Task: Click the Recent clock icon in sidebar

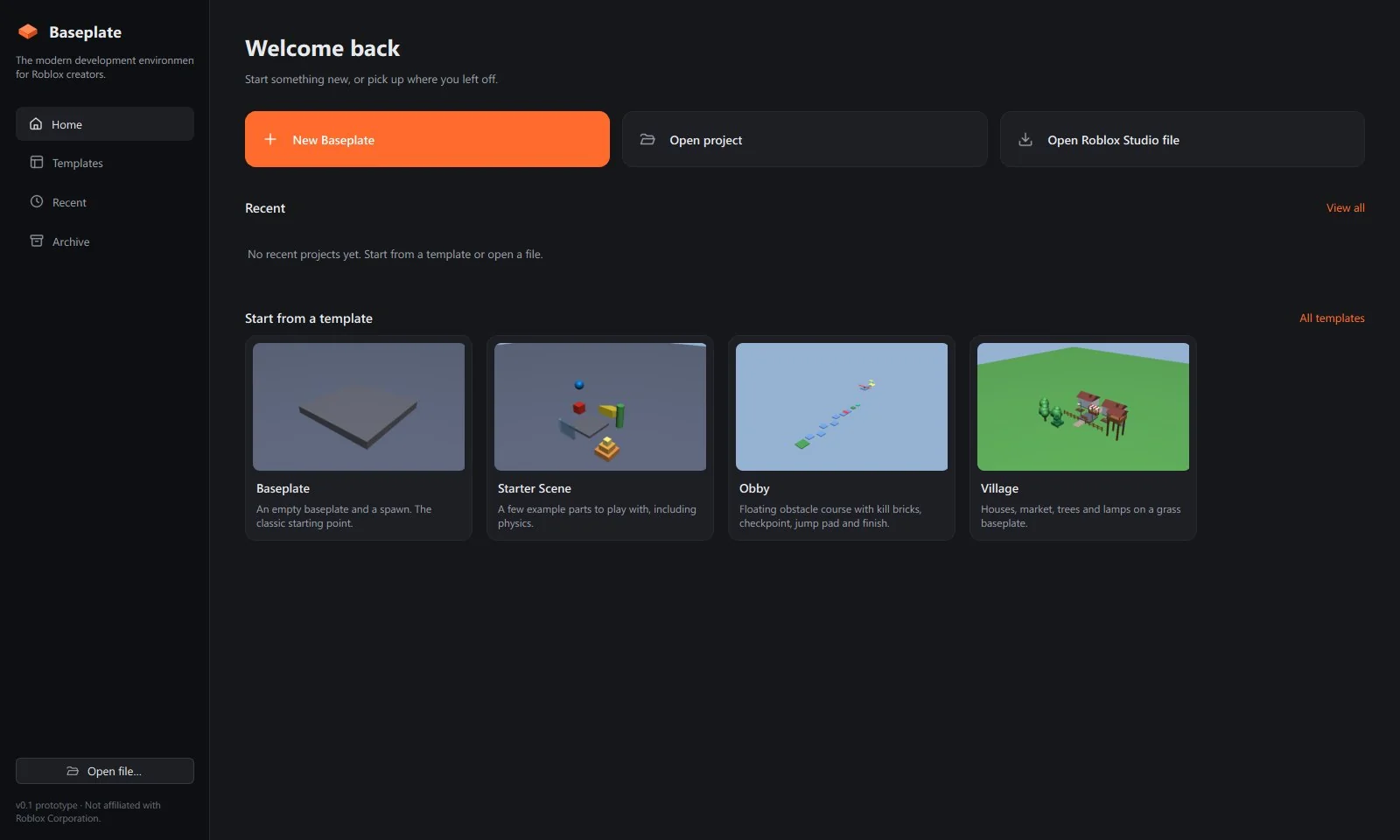Action: [37, 202]
